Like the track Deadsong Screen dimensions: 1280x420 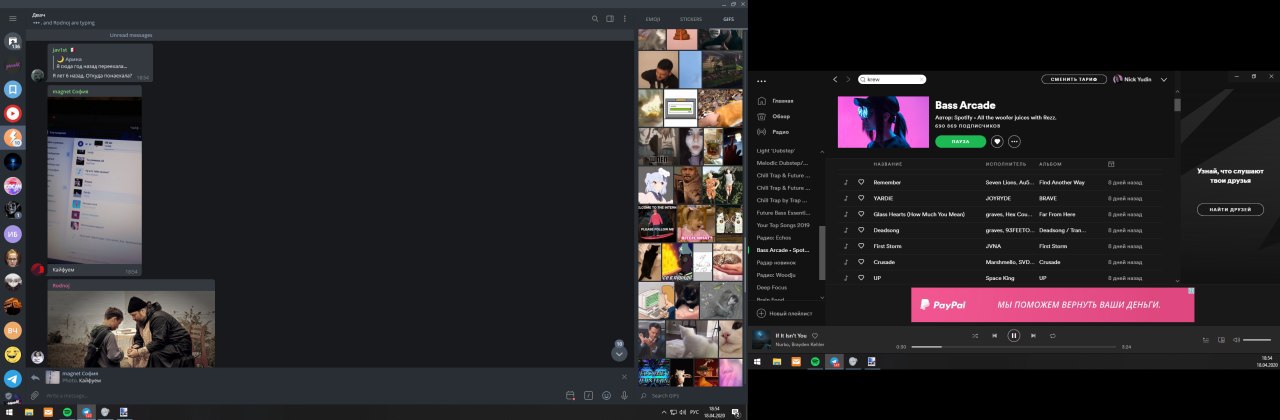pyautogui.click(x=860, y=230)
